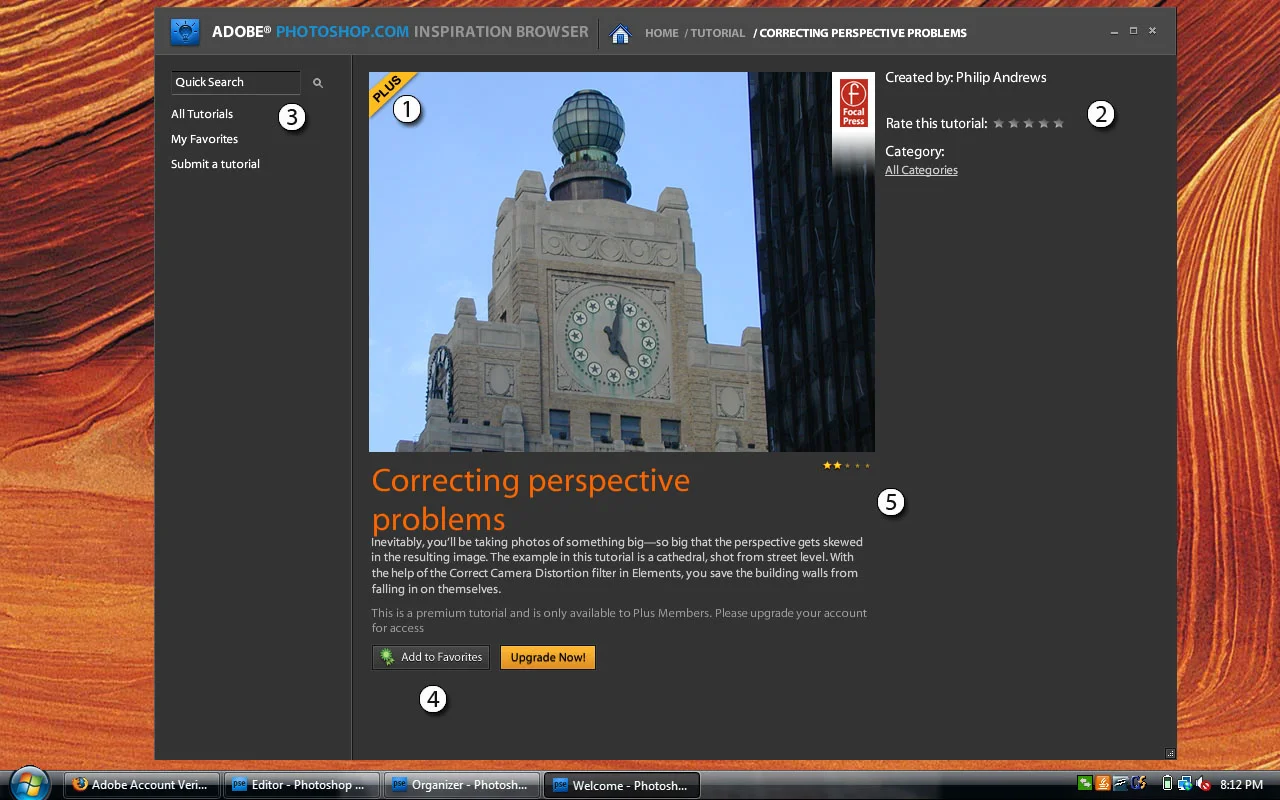Image resolution: width=1280 pixels, height=800 pixels.
Task: Go to the HOME breadcrumb link
Action: click(x=662, y=33)
